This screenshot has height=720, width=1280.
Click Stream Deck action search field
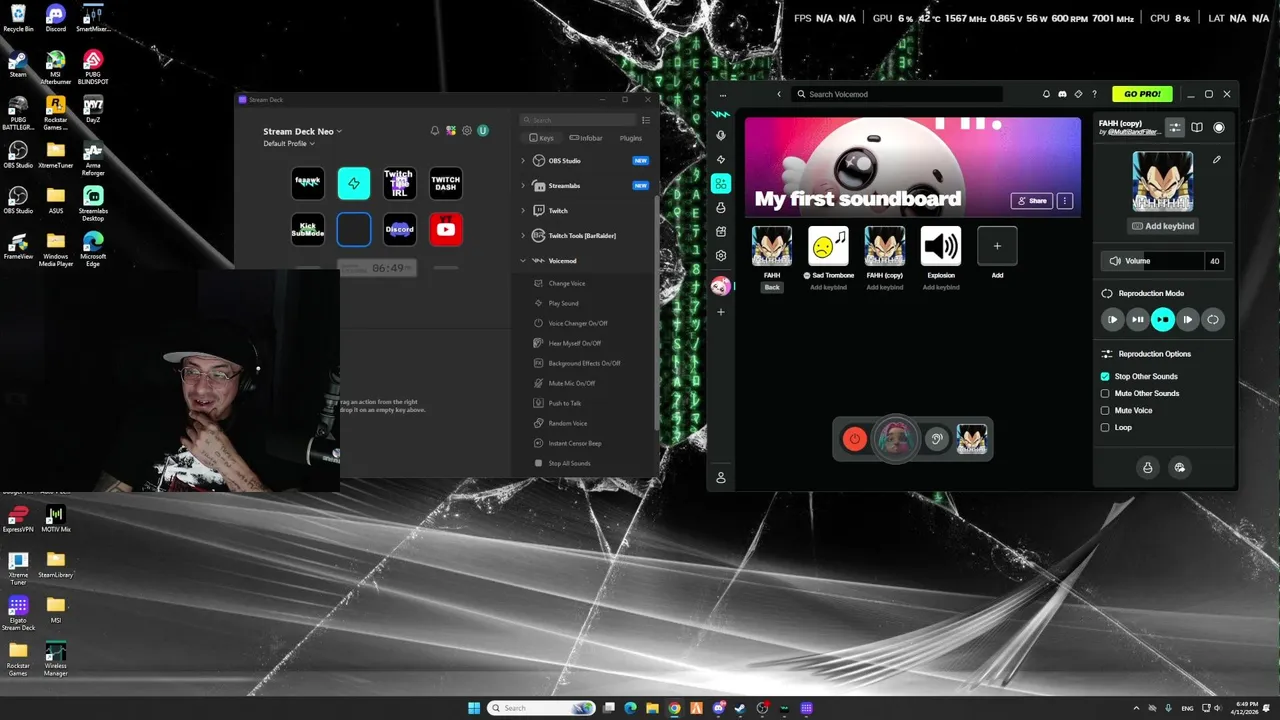click(578, 120)
